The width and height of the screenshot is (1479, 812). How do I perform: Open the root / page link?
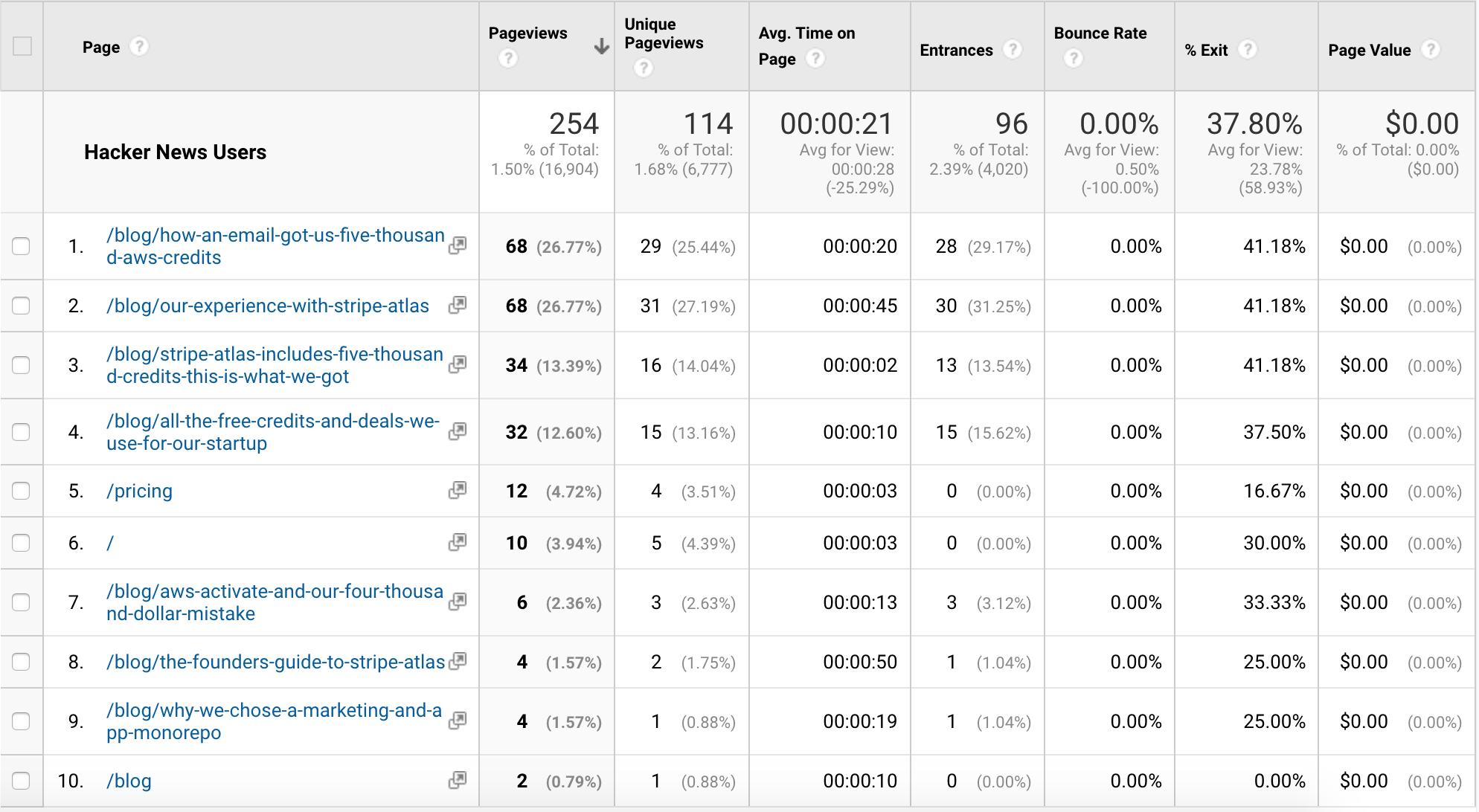pyautogui.click(x=110, y=543)
